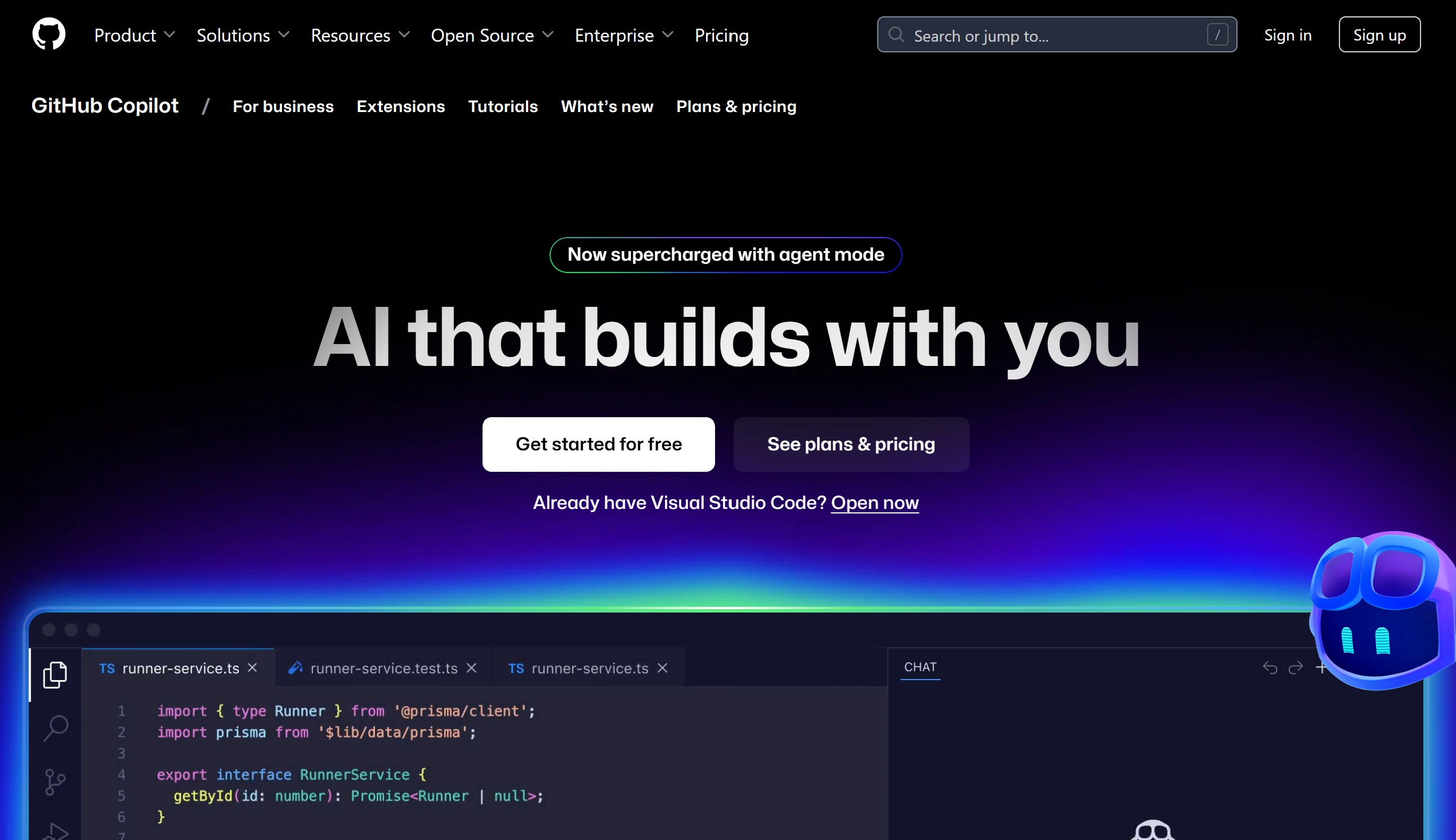
Task: Expand the Open Source menu
Action: tap(492, 35)
